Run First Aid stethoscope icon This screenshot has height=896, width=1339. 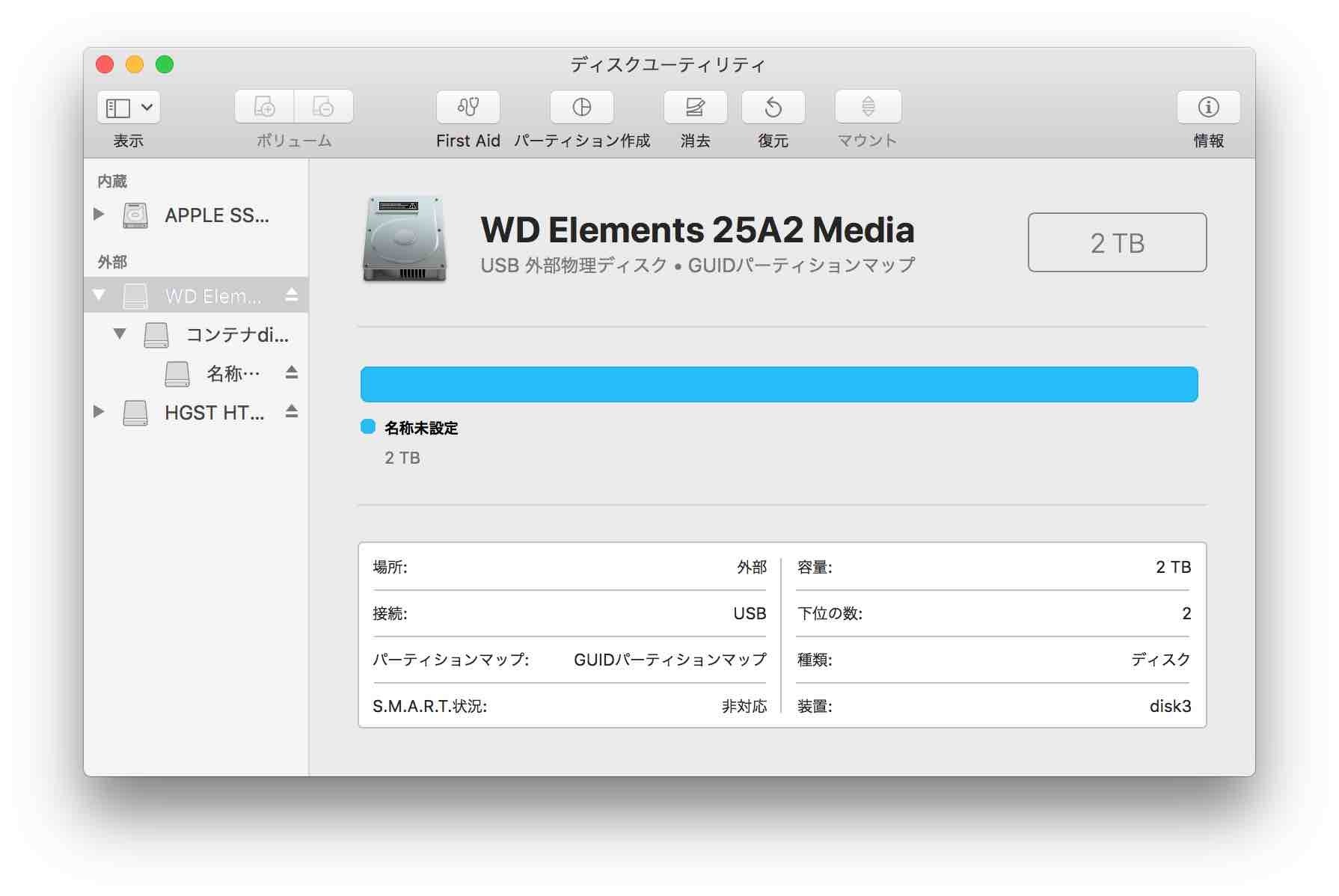pos(468,107)
